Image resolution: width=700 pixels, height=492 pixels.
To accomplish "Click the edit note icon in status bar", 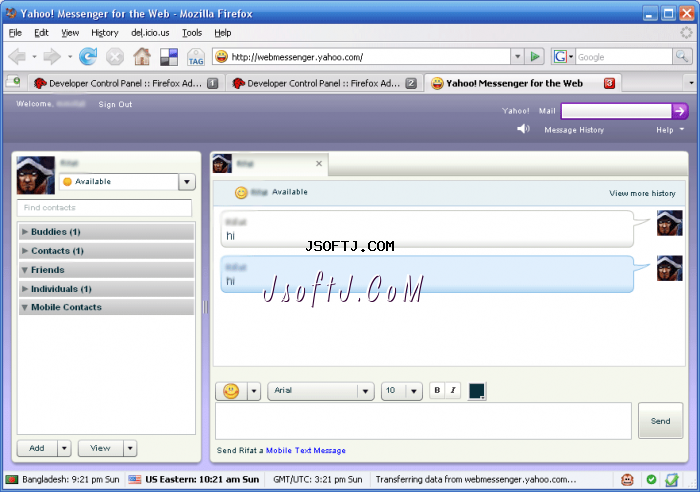I will 672,480.
